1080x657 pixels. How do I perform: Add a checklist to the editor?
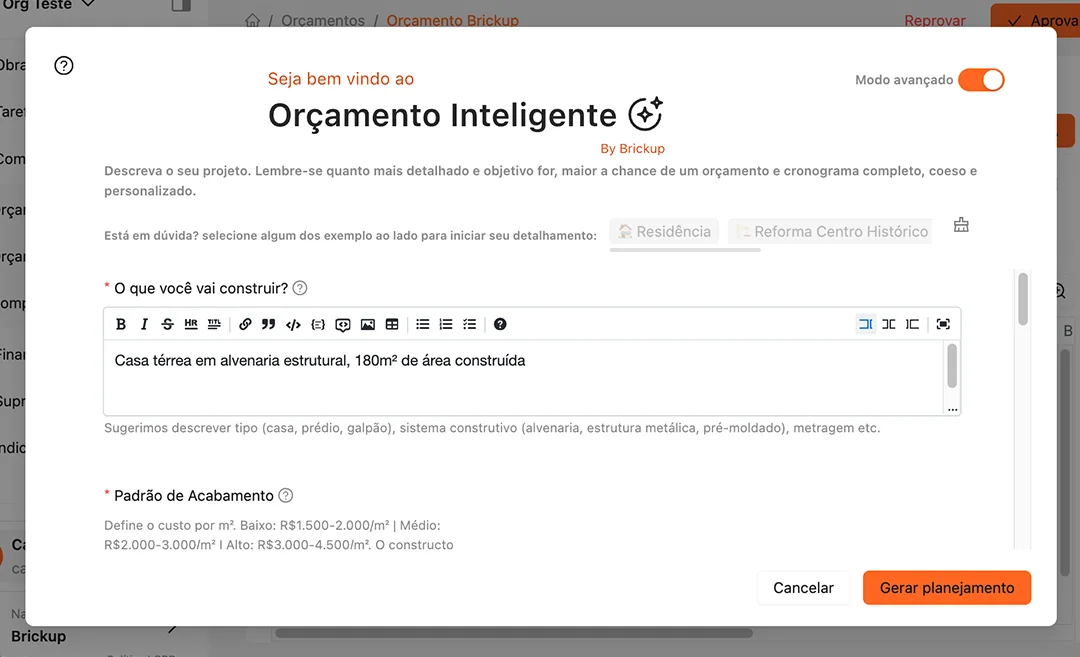(x=469, y=324)
